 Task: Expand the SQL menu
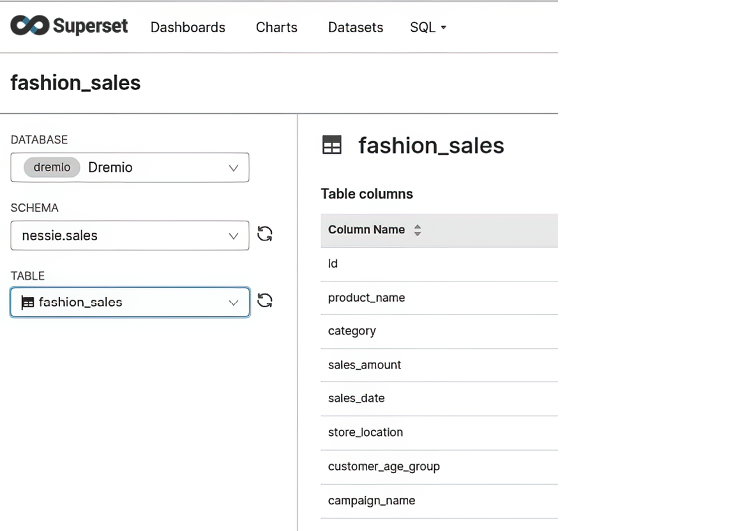[428, 28]
